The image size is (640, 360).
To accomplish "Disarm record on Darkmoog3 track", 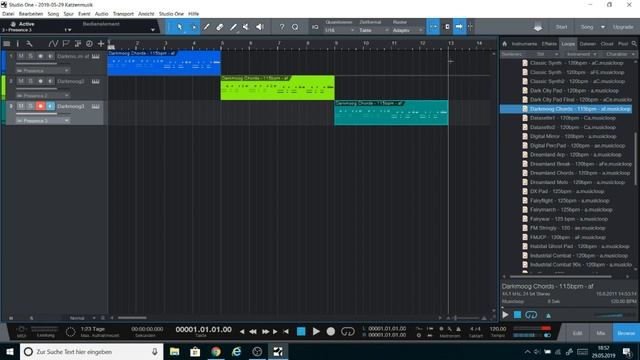I will [x=40, y=106].
